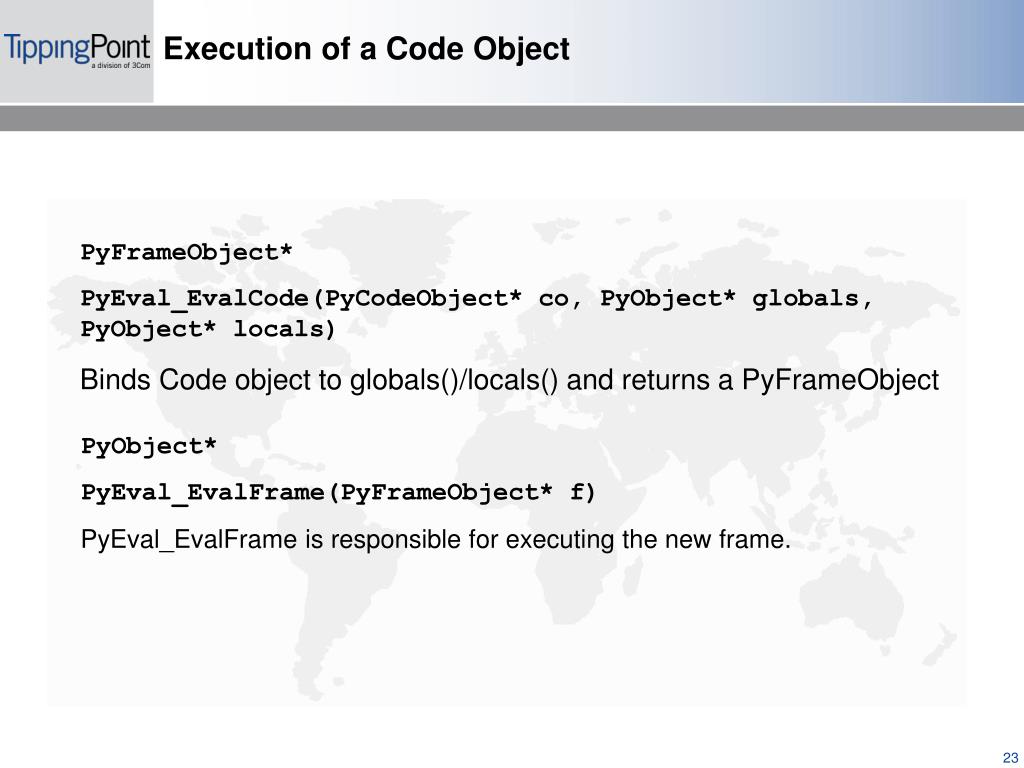Click the sentence about executing the new frame
The image size is (1024, 768).
click(x=436, y=540)
